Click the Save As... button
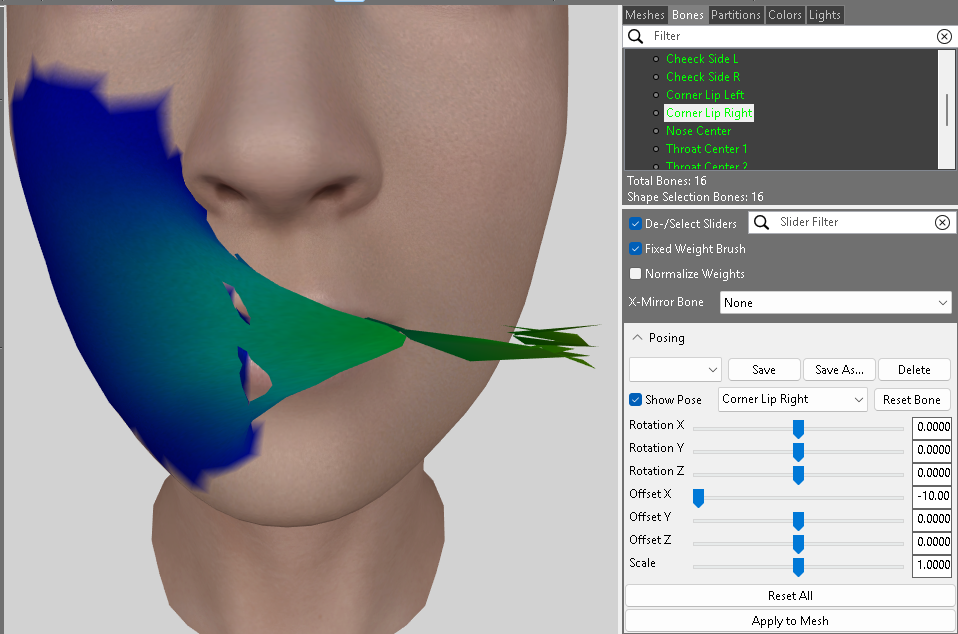This screenshot has width=958, height=634. [839, 370]
